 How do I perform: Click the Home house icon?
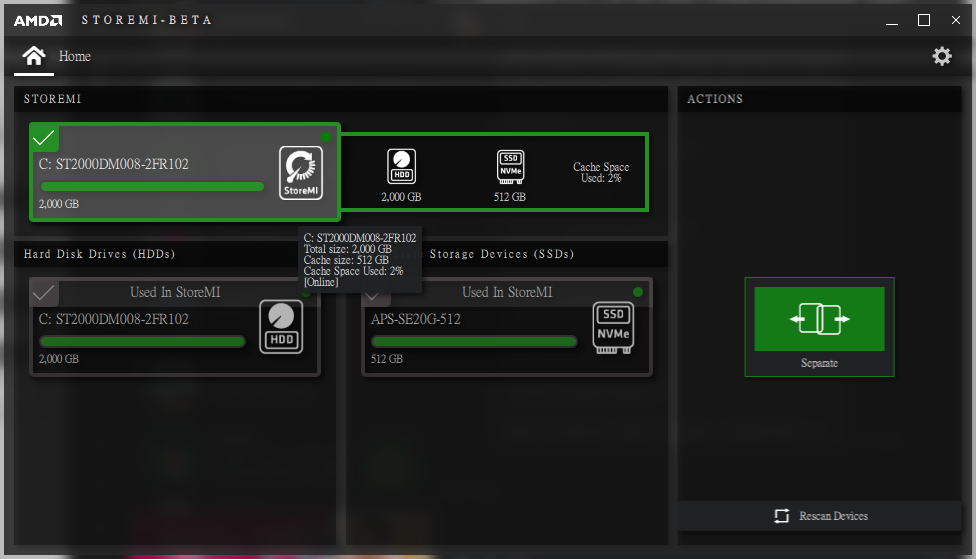(x=34, y=56)
